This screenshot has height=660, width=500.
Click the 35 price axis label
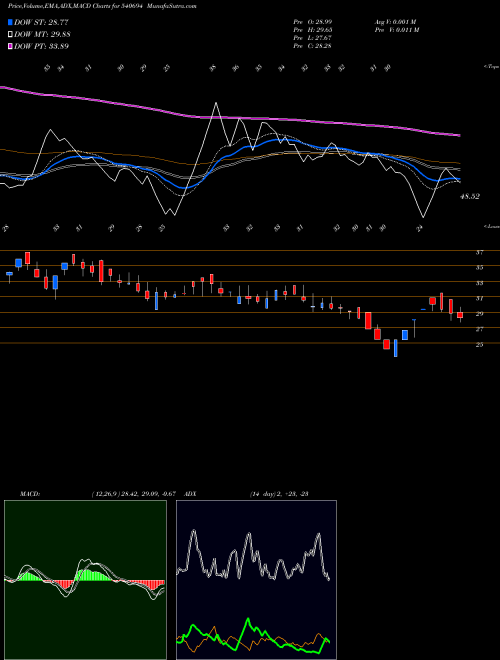[479, 268]
